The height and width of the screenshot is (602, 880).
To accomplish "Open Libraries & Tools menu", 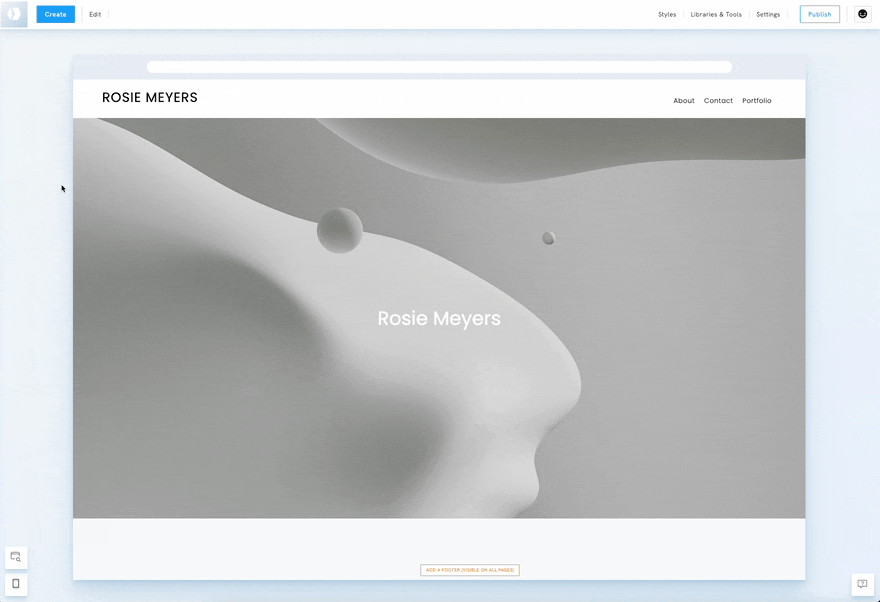I will [716, 15].
